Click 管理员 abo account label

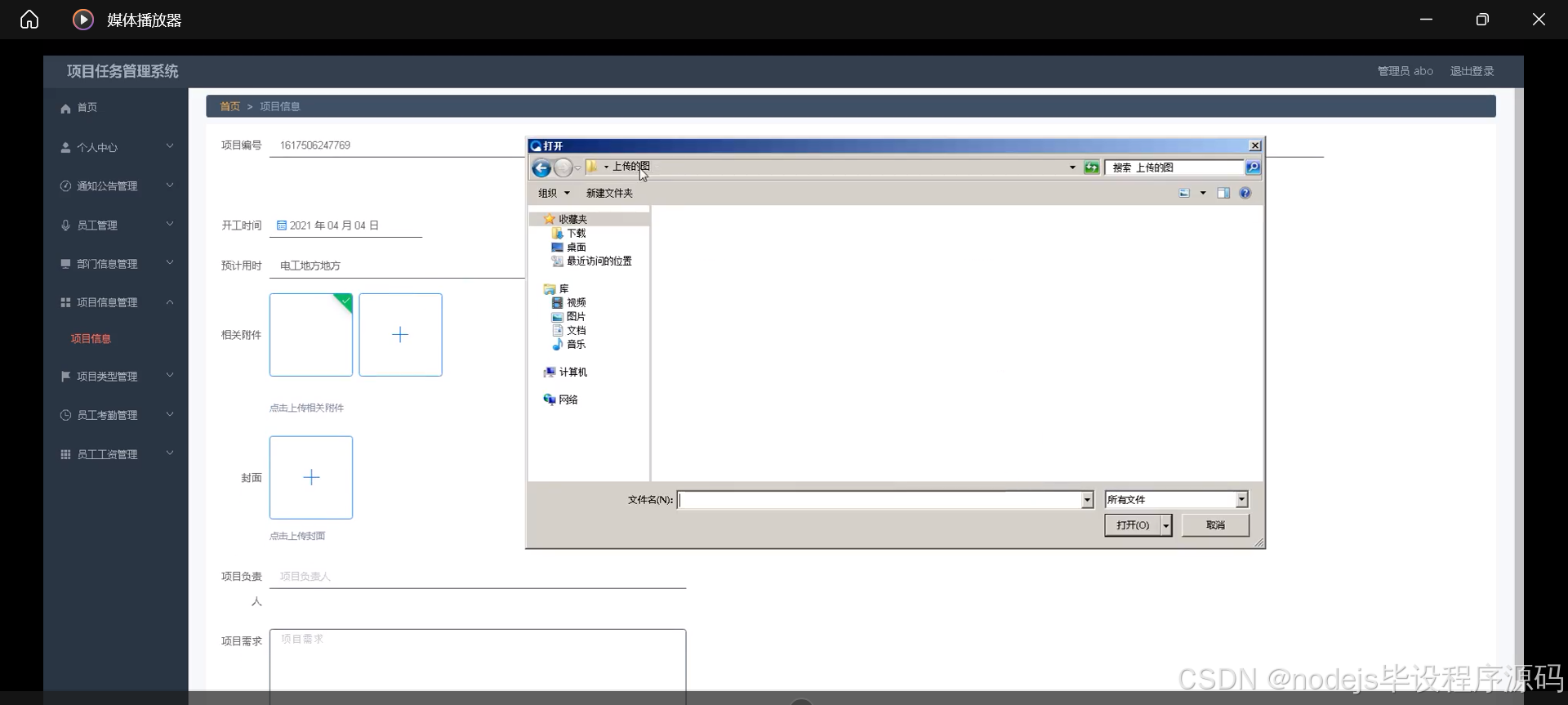click(x=1405, y=71)
